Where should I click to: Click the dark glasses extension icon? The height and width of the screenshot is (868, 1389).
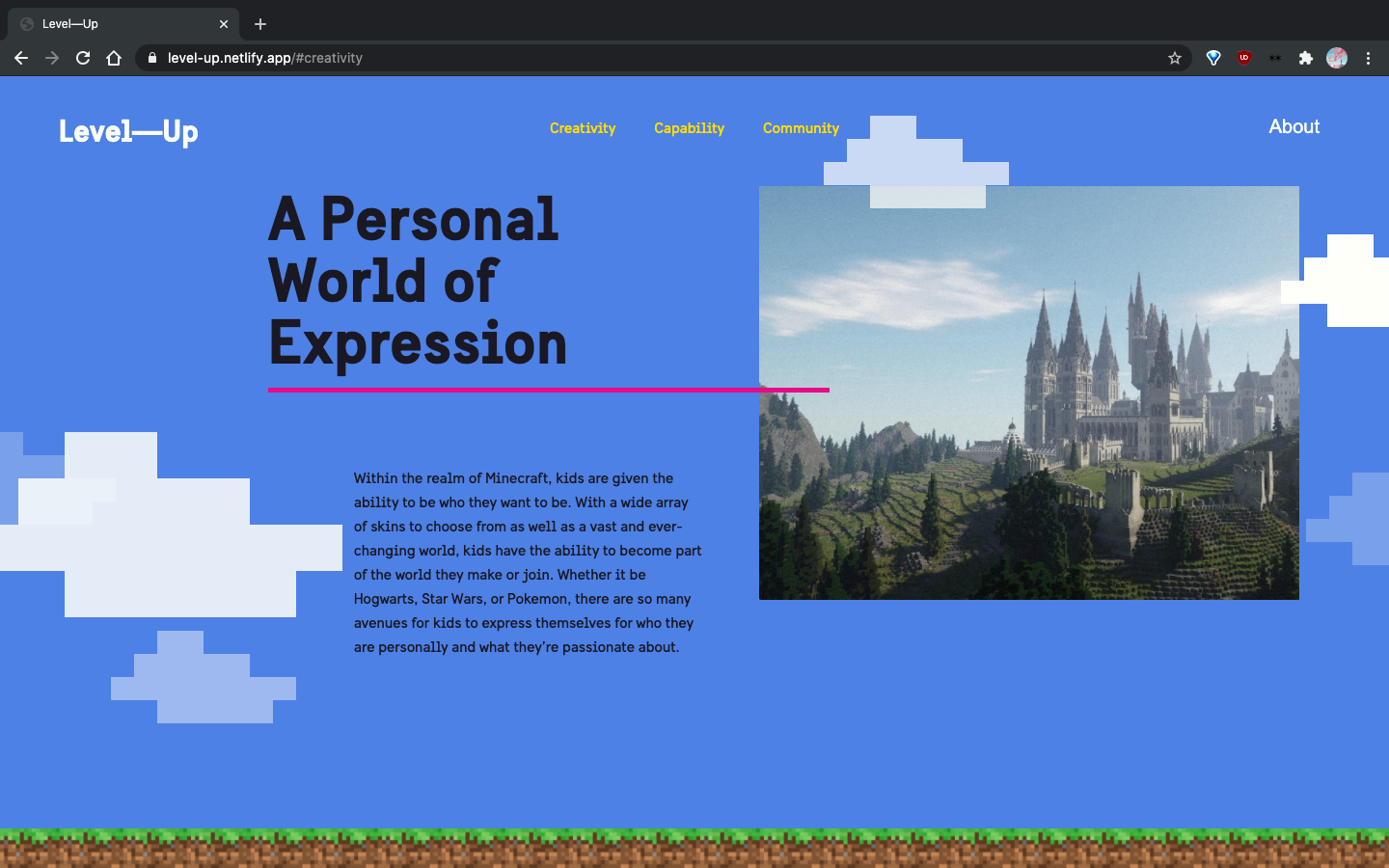click(x=1275, y=58)
